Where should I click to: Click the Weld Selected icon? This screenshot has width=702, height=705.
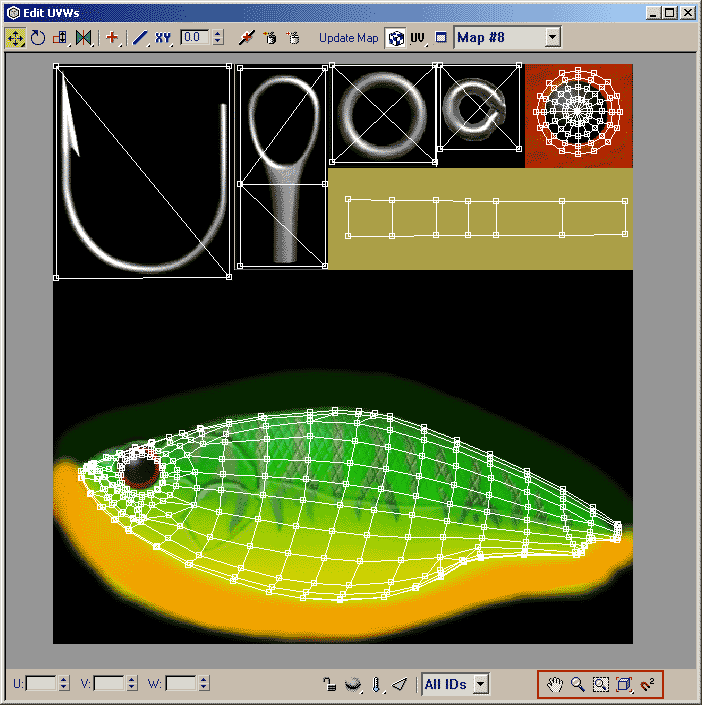(x=293, y=38)
